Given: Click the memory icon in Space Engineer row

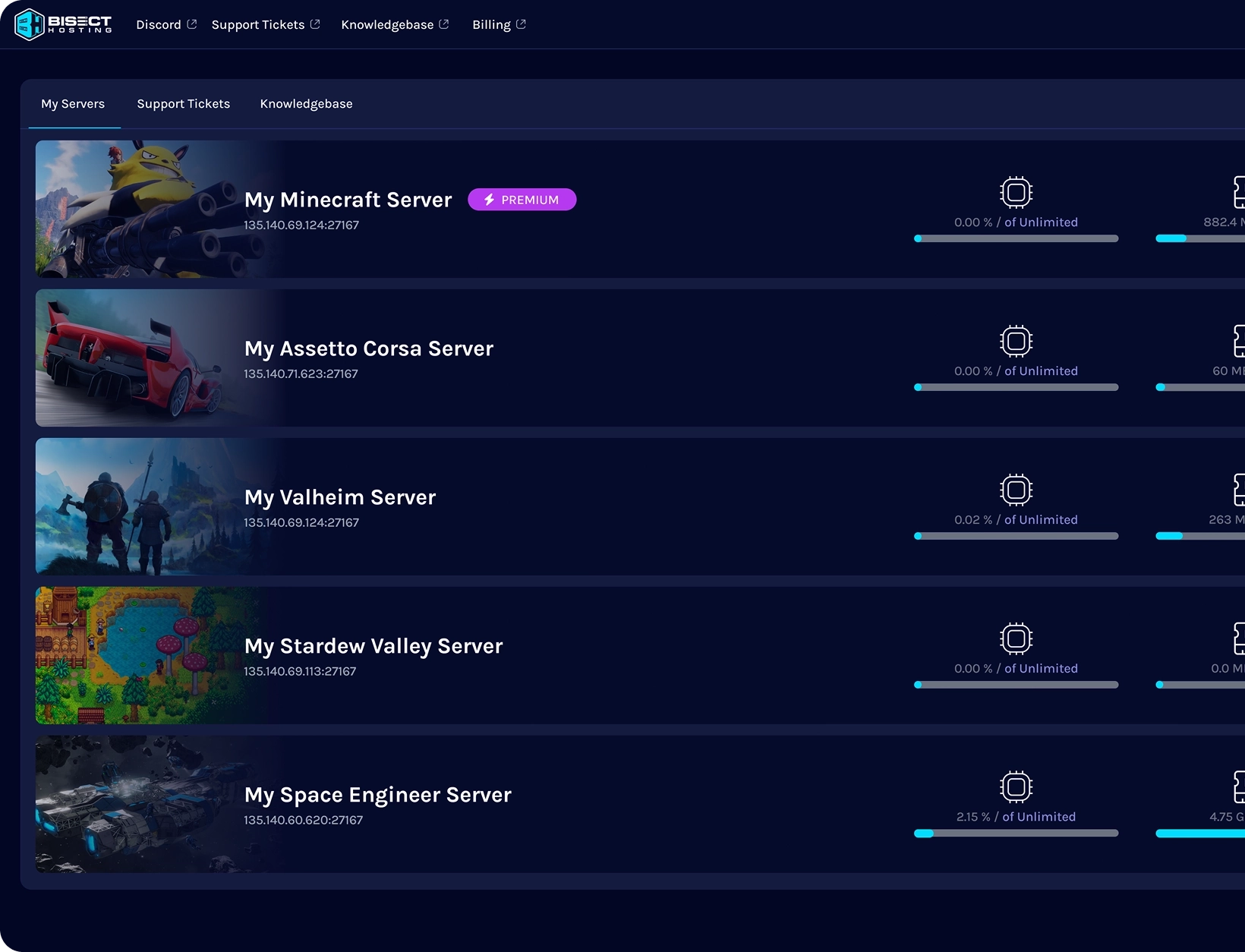Looking at the screenshot, I should click(1239, 787).
